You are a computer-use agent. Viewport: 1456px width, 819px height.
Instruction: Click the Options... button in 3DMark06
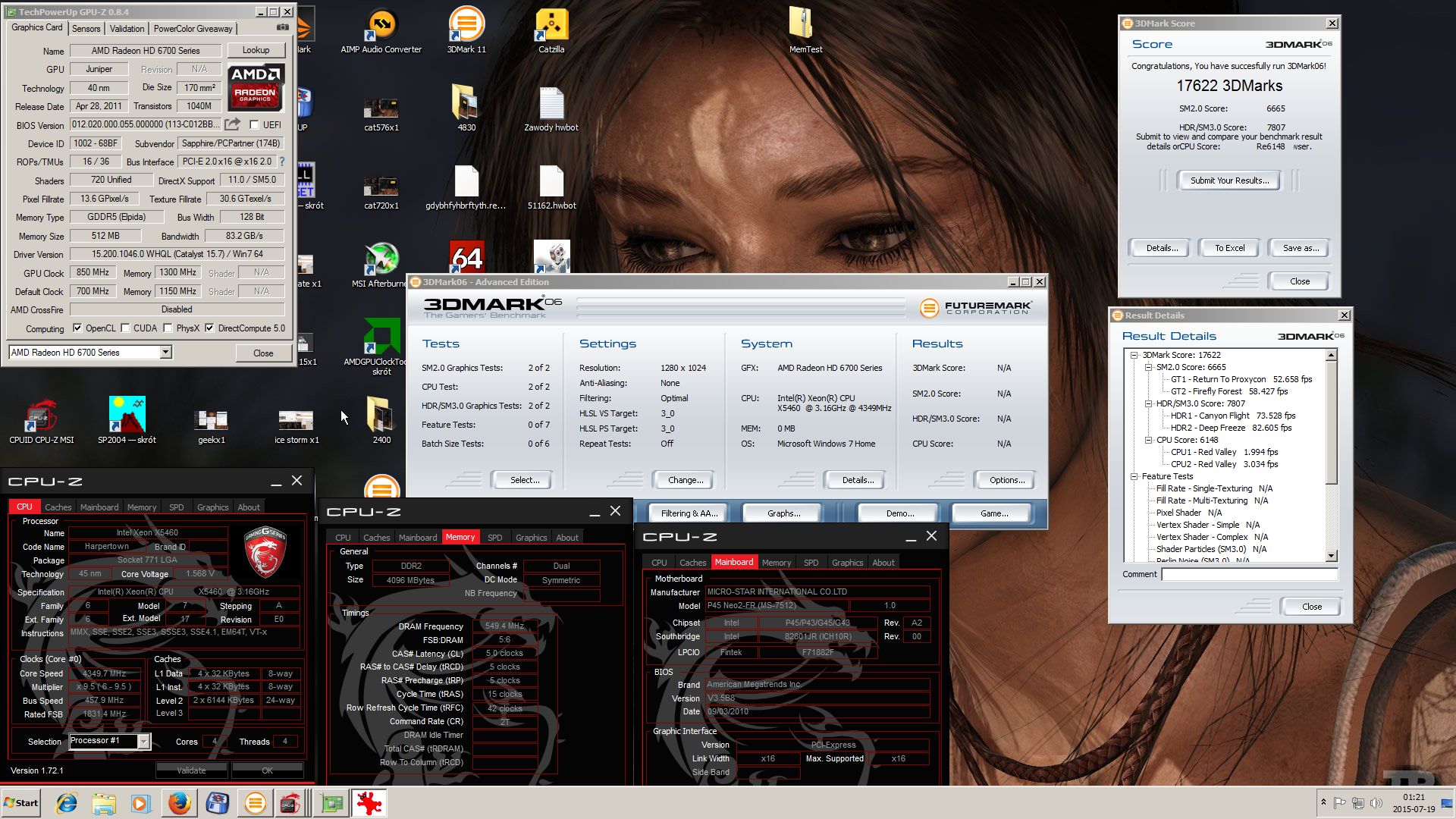1007,480
